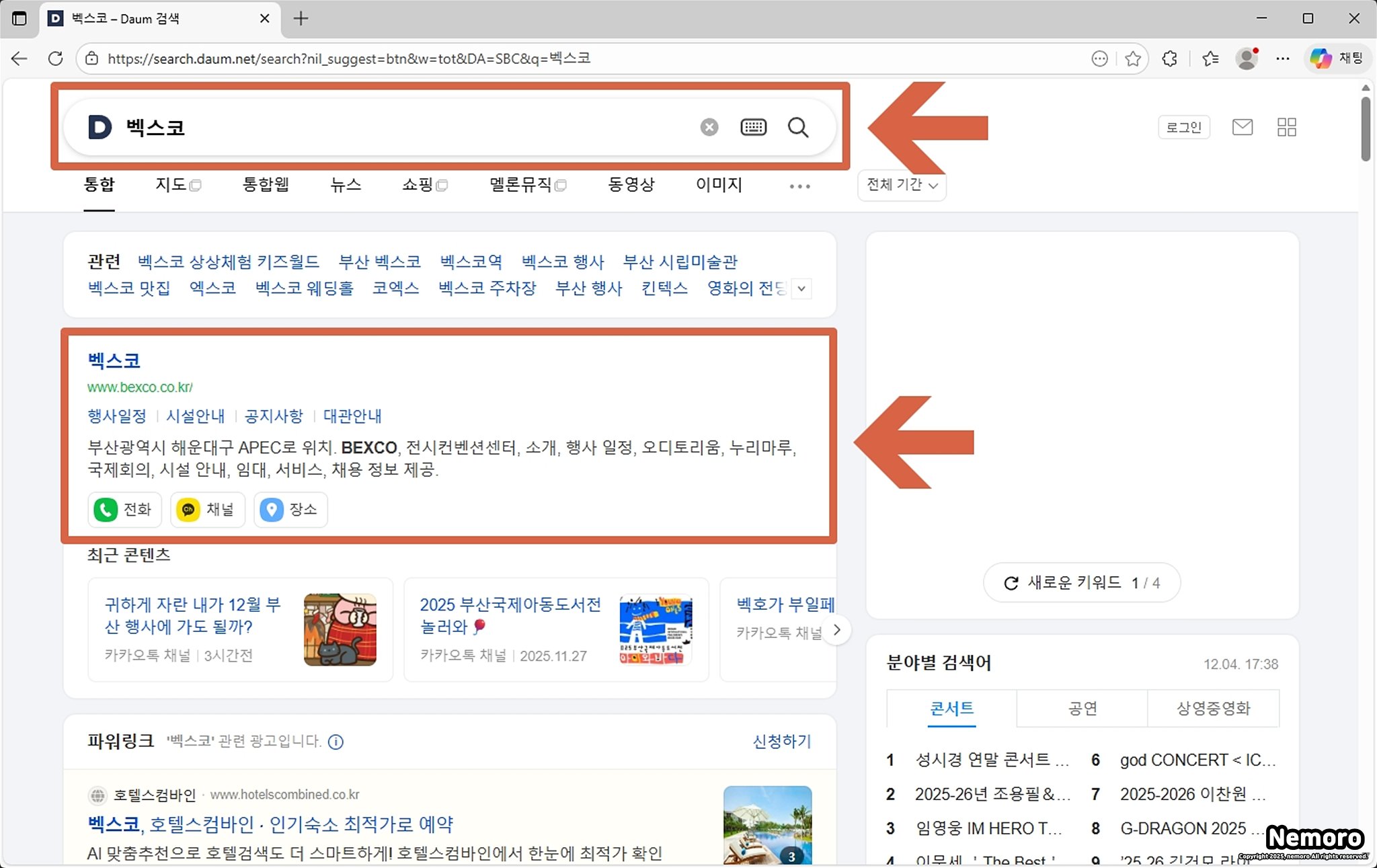Open the services grid icon
Image resolution: width=1377 pixels, height=868 pixels.
(1286, 127)
